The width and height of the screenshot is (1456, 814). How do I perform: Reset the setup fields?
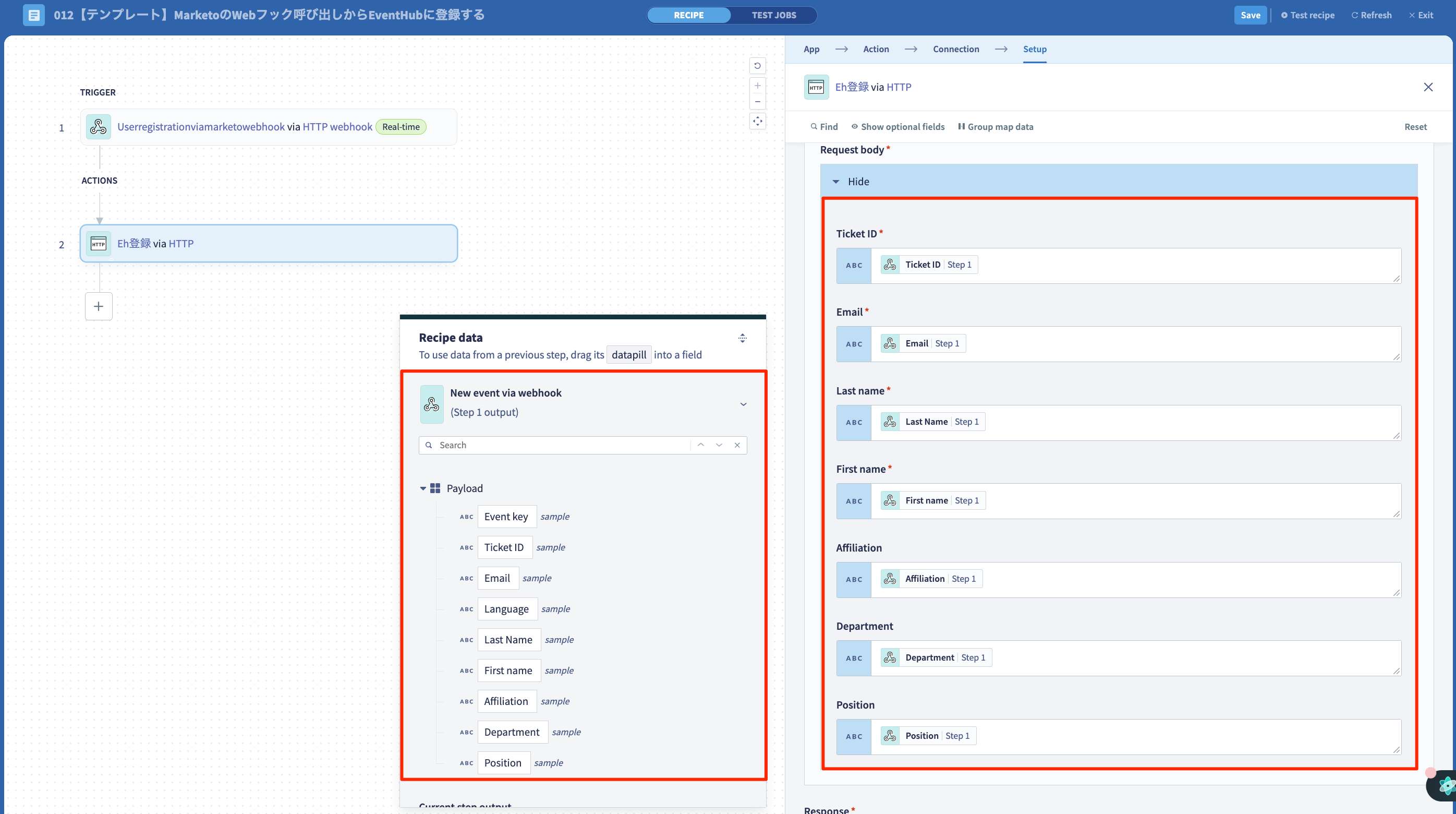(1415, 127)
